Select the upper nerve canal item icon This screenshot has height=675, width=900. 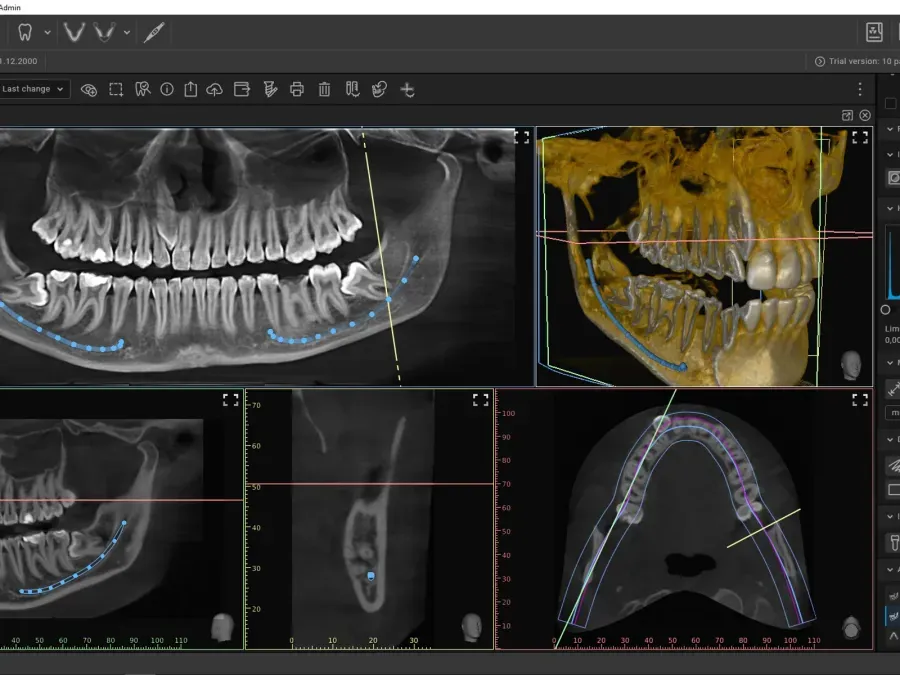pos(893,596)
